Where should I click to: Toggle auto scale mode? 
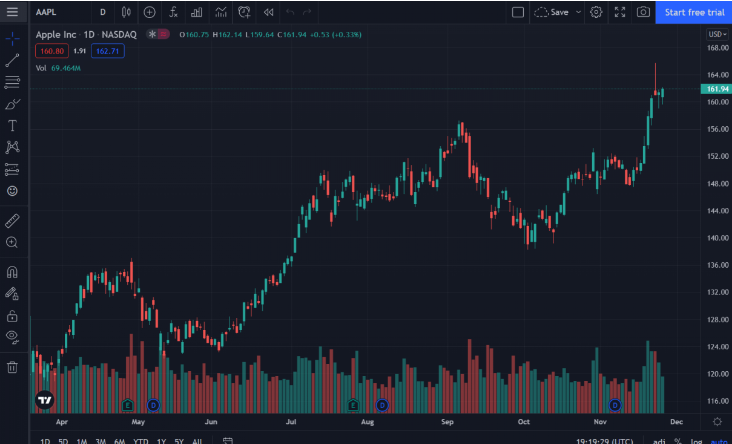tap(718, 441)
